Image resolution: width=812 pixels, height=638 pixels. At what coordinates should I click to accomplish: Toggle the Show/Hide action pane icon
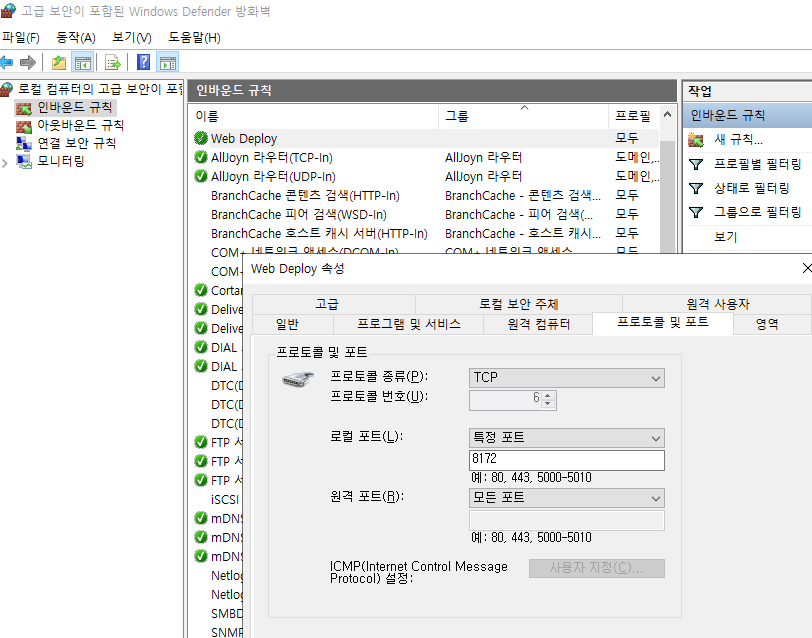tap(167, 63)
